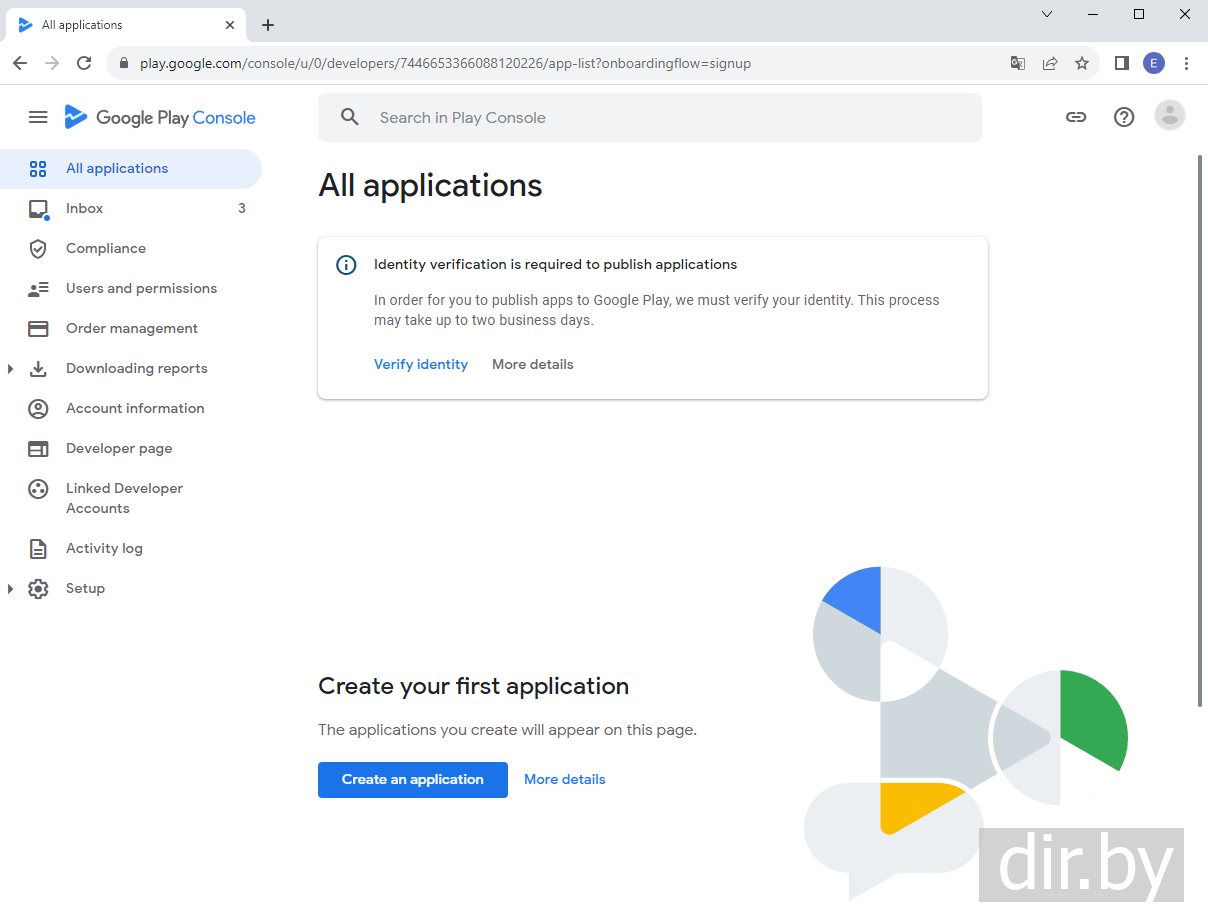Click the copy link icon in header

click(x=1076, y=117)
